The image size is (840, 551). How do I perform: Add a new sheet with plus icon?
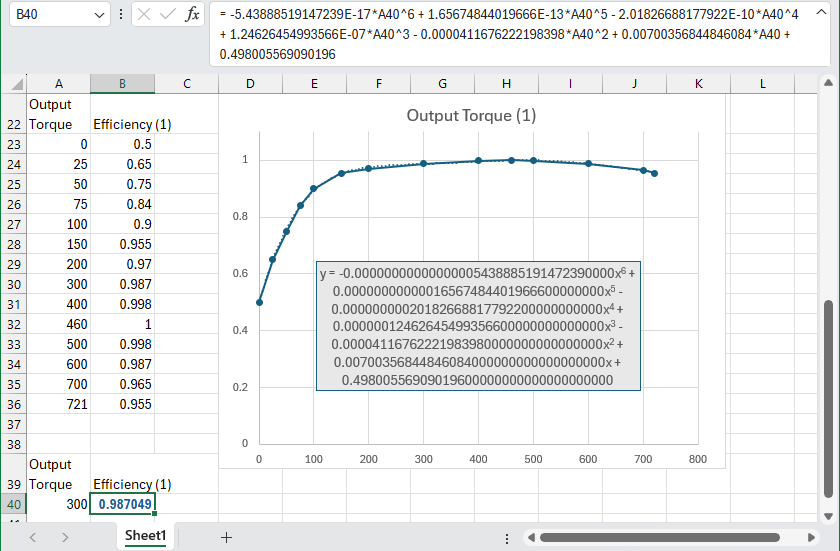(x=226, y=537)
